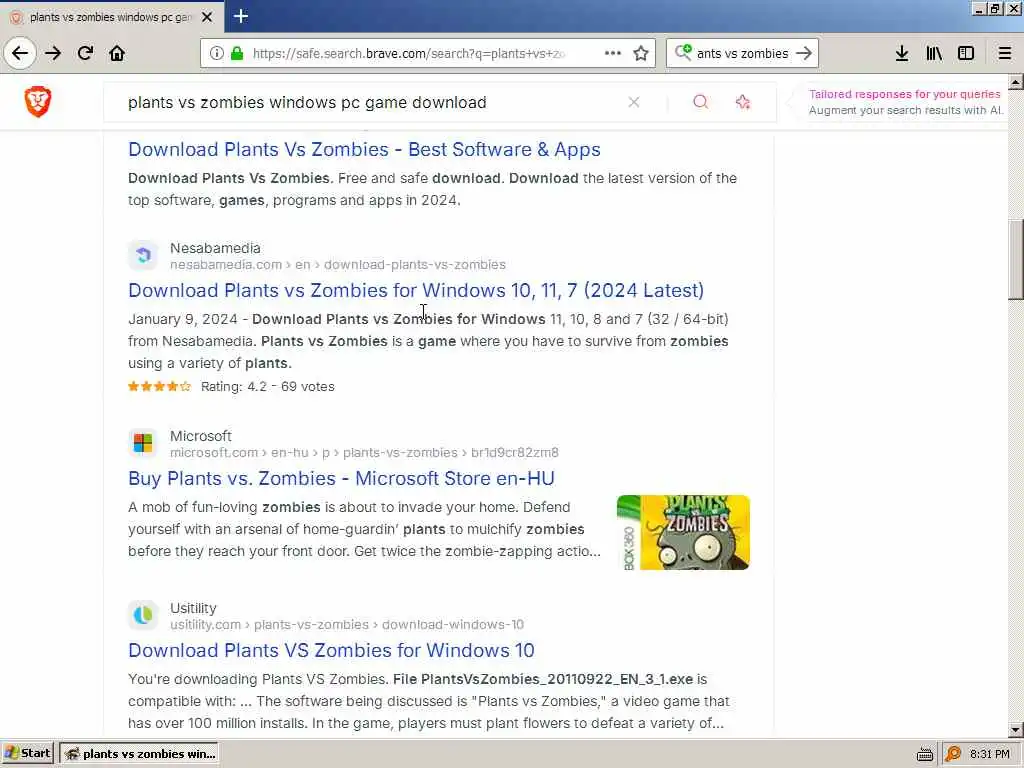Image resolution: width=1024 pixels, height=768 pixels.
Task: Click the 8:31 PM taskbar clock
Action: [989, 754]
